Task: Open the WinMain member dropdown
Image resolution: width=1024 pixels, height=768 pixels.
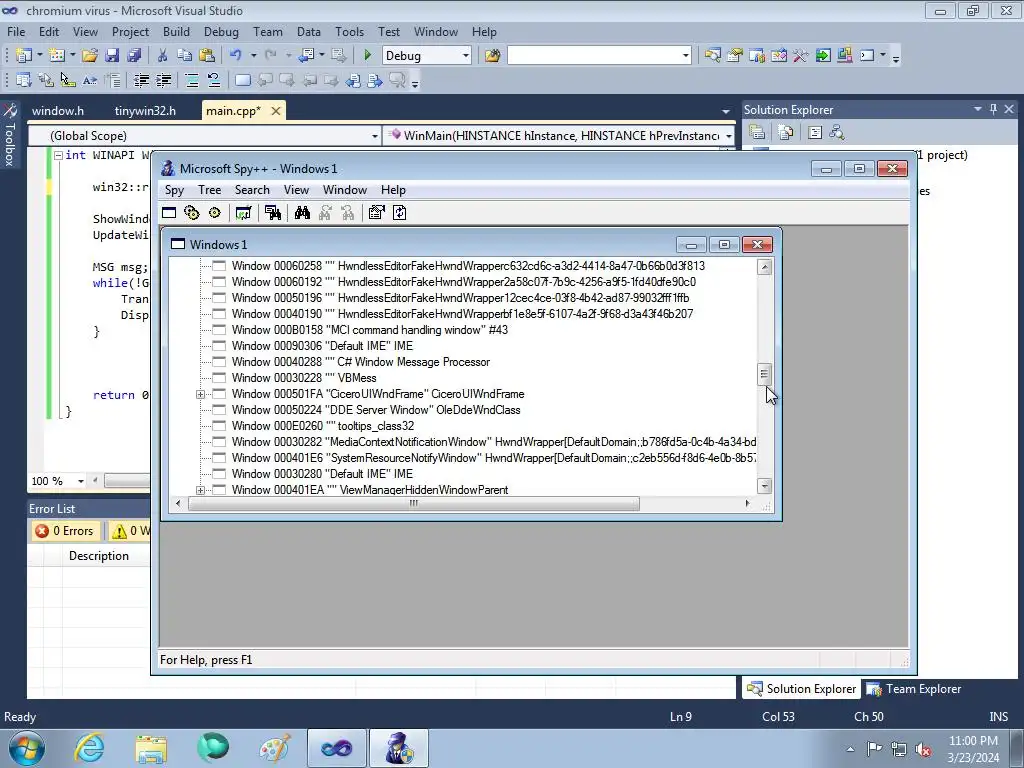Action: (728, 136)
